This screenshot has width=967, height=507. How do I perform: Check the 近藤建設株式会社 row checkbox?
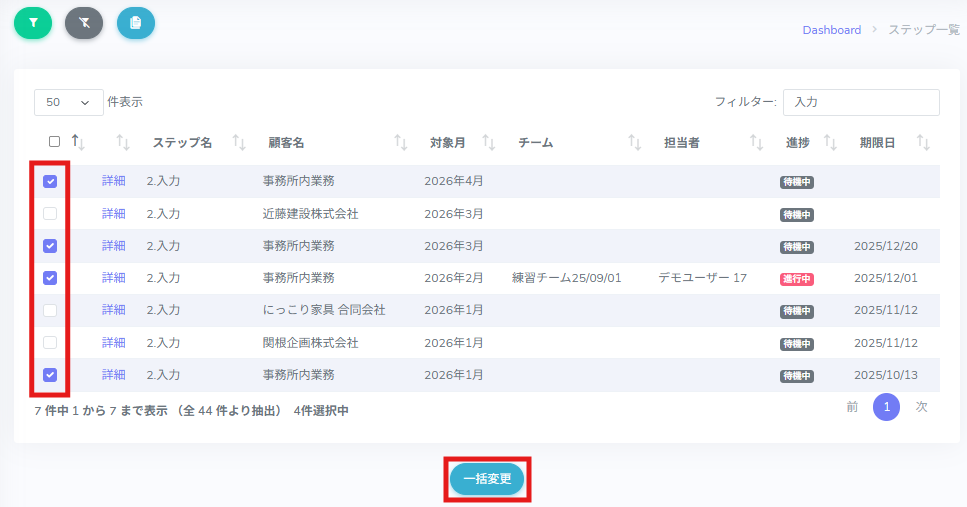pyautogui.click(x=50, y=214)
